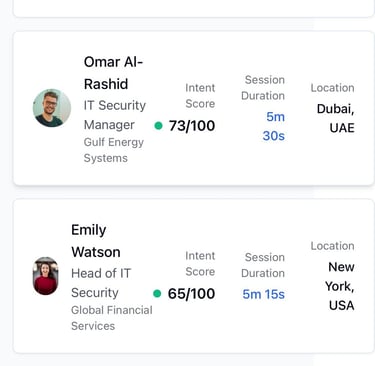The height and width of the screenshot is (366, 375).
Task: Open Omar Al-Rashid's name link
Action: point(113,73)
